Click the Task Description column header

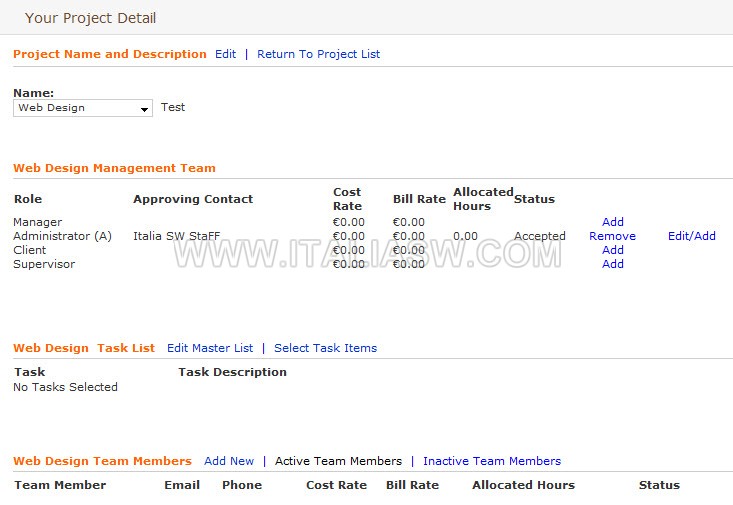(x=232, y=372)
